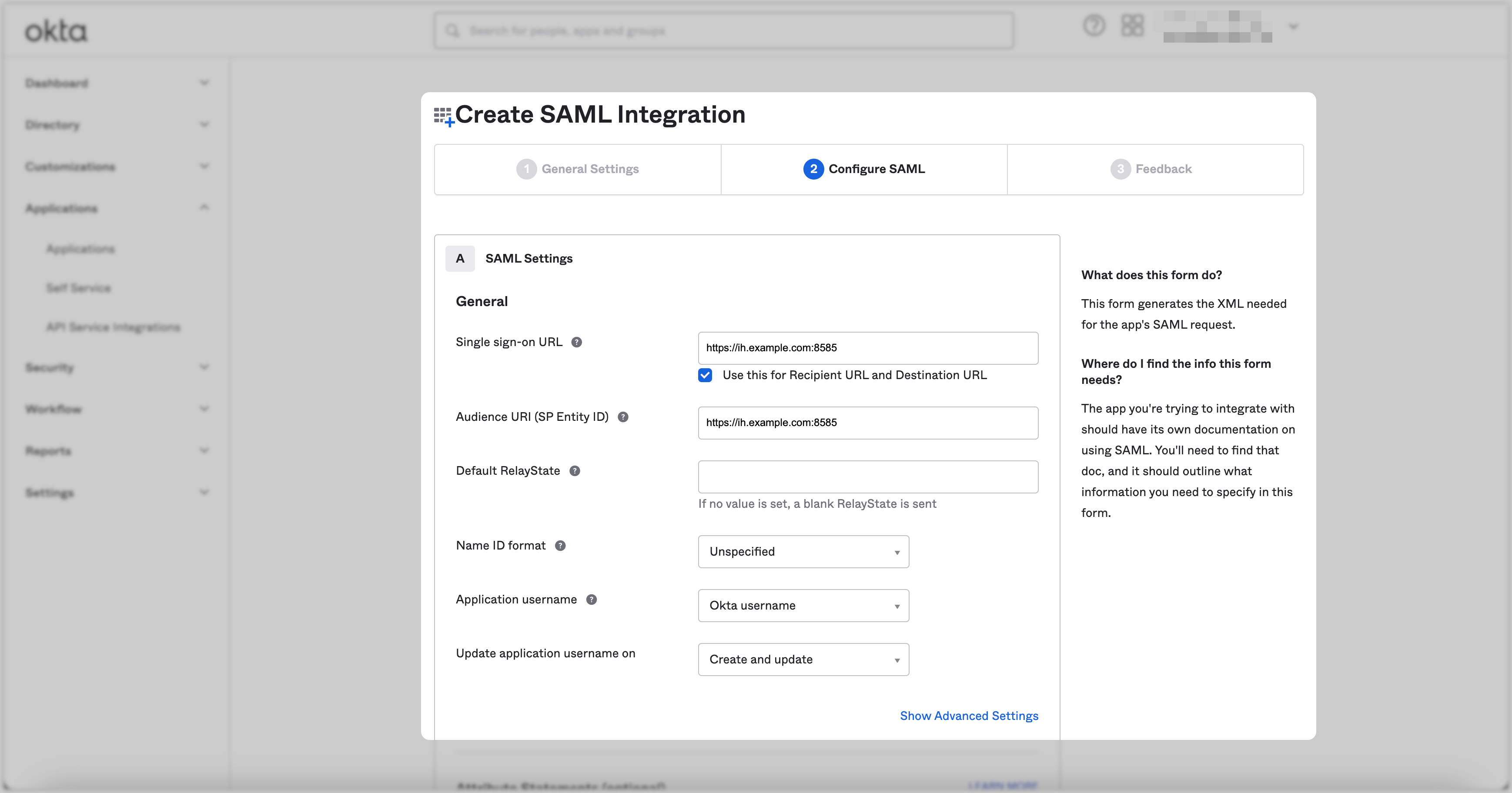This screenshot has width=1512, height=793.
Task: Open the help tooltip for Name ID format
Action: click(561, 546)
